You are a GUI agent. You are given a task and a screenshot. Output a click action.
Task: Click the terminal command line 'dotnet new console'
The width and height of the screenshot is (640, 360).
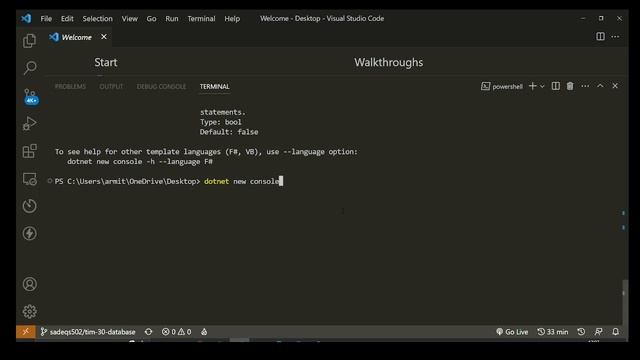242,181
